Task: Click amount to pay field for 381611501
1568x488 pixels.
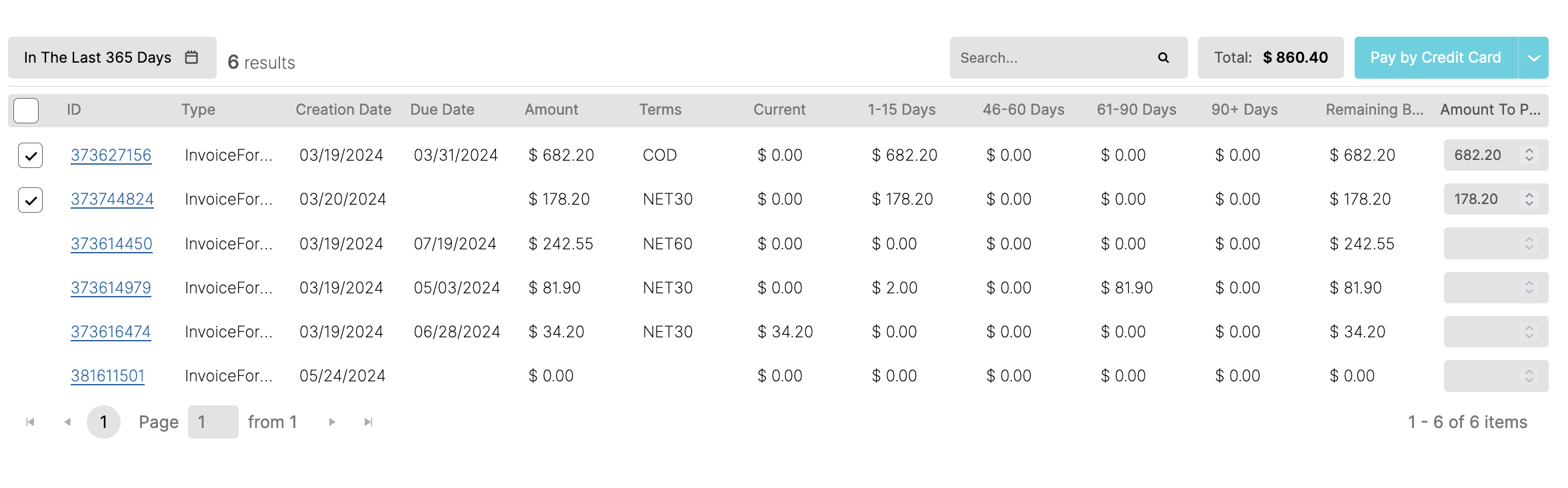Action: click(x=1496, y=376)
